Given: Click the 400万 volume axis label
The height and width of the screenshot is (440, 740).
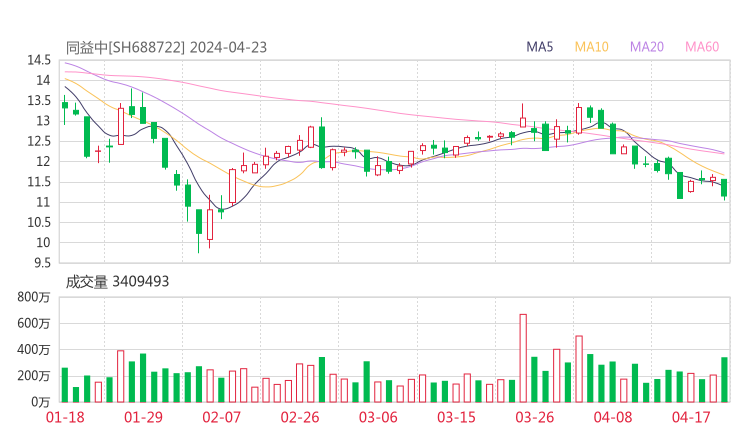Looking at the screenshot, I should (34, 350).
